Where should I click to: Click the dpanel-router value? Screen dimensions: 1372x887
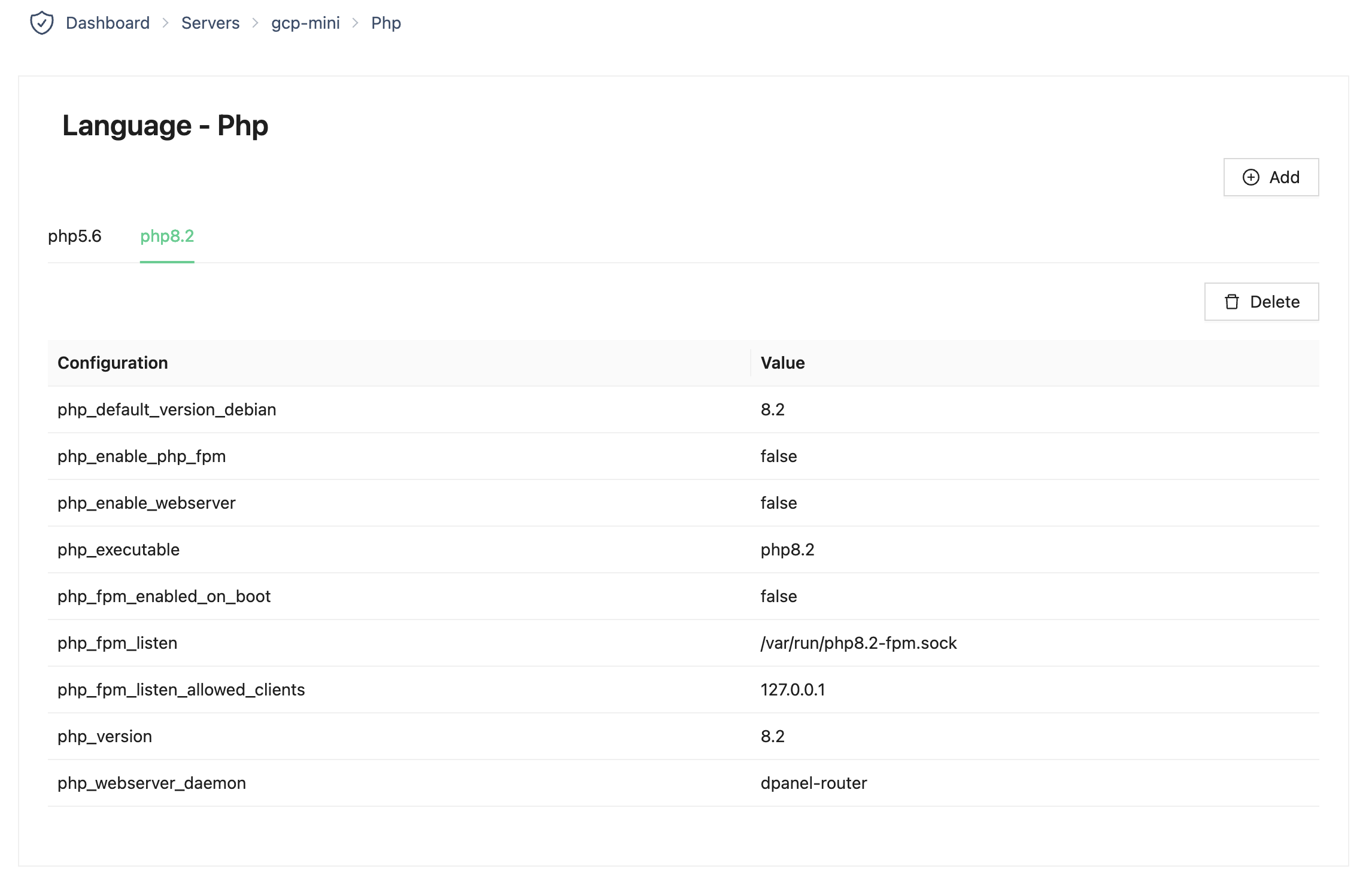point(814,783)
